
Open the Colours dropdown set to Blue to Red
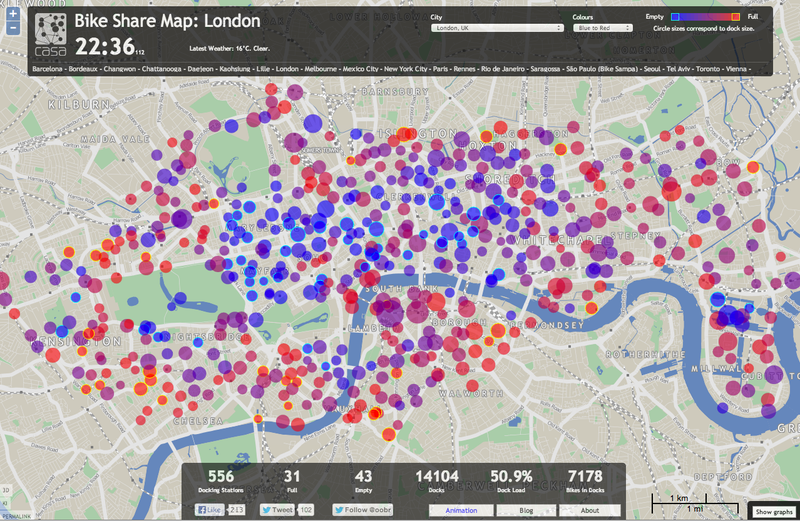[x=603, y=28]
